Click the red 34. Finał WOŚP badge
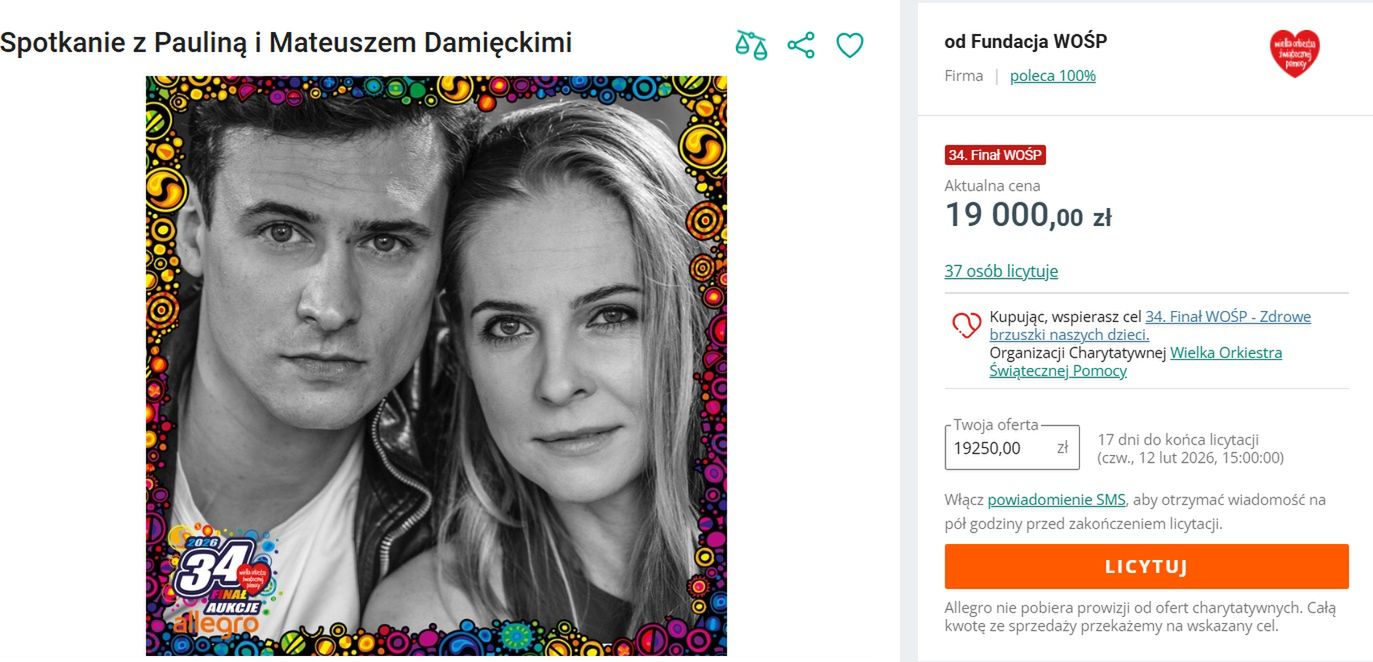 coord(994,155)
